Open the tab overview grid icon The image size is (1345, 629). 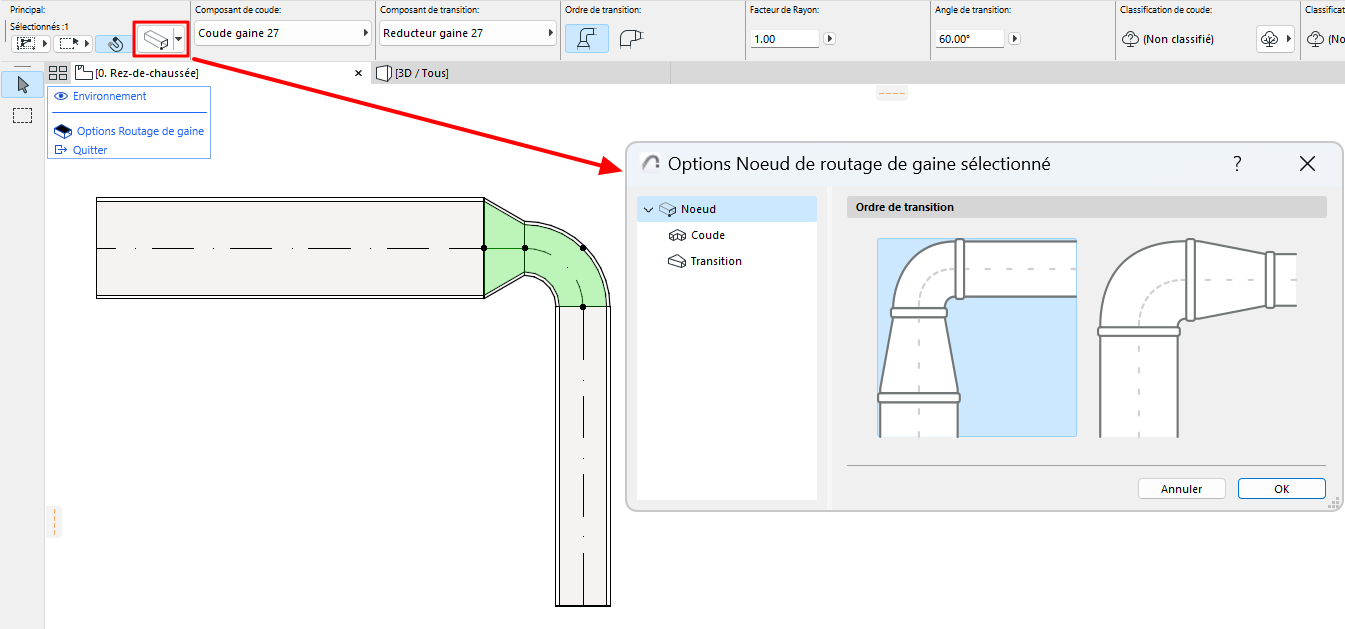pyautogui.click(x=58, y=73)
